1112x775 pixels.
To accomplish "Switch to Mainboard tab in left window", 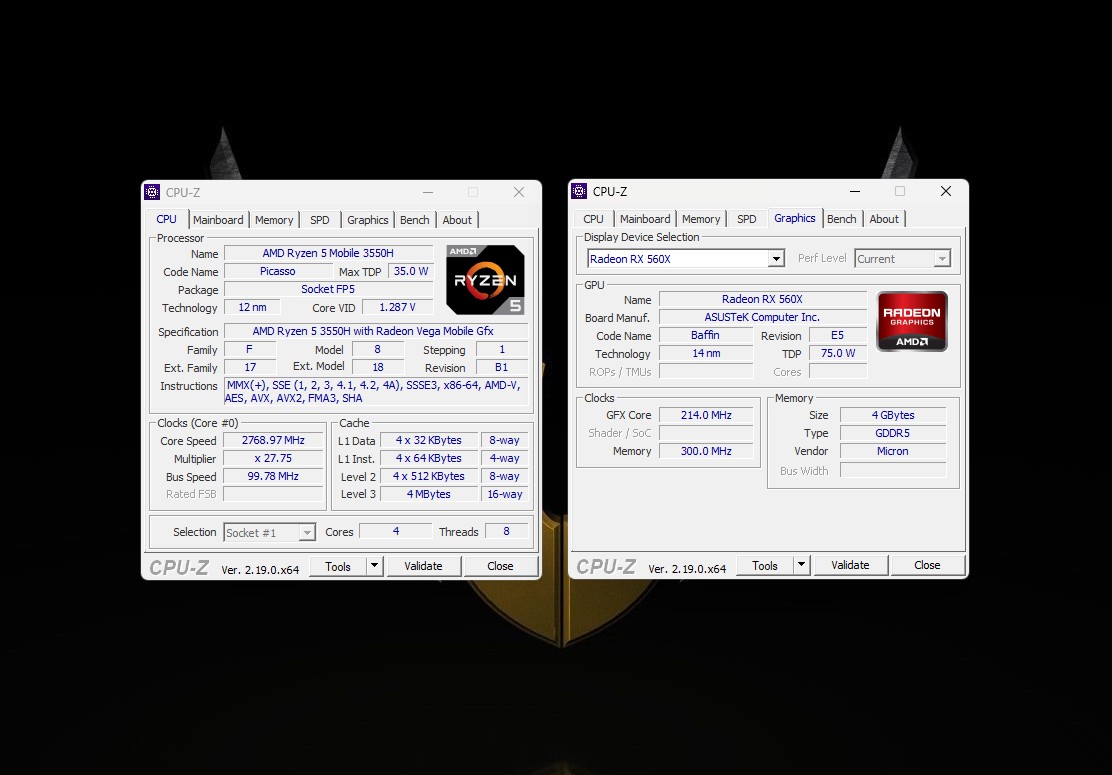I will point(218,220).
